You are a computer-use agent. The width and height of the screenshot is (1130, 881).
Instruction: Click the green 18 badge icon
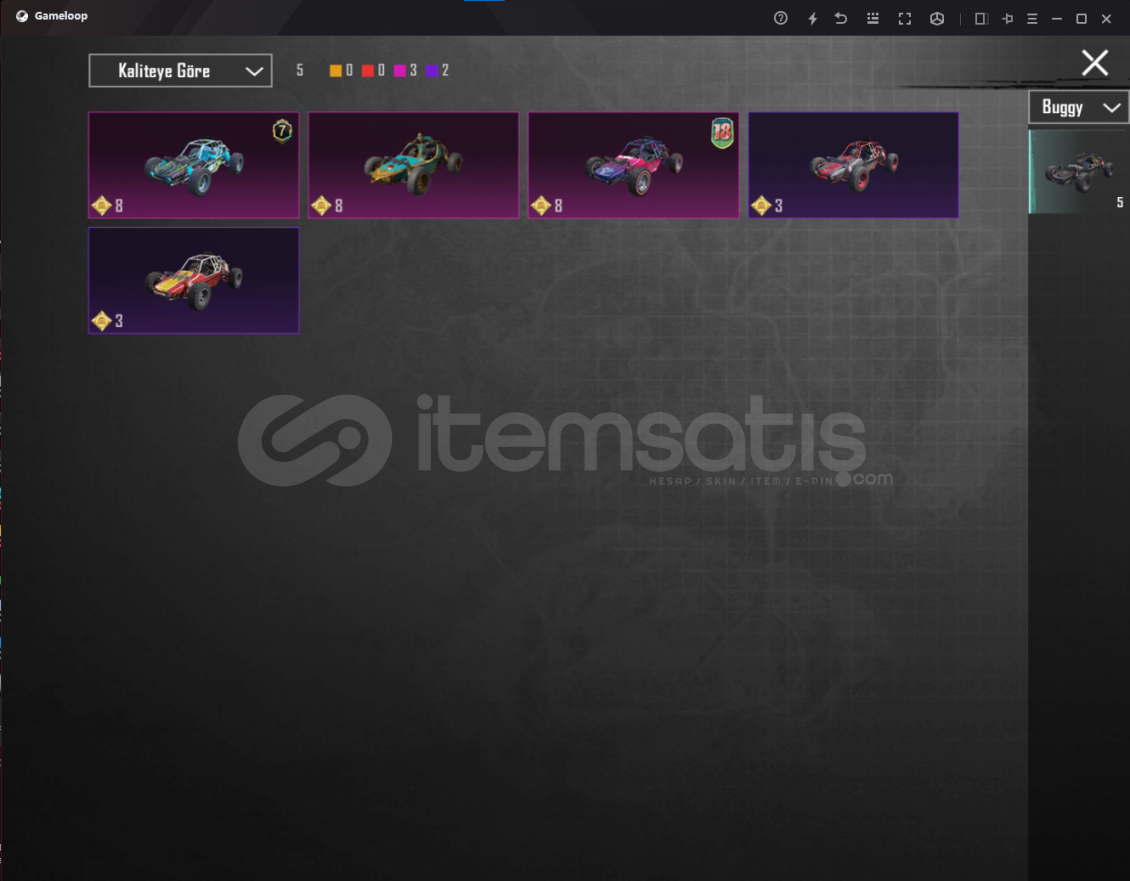[722, 133]
